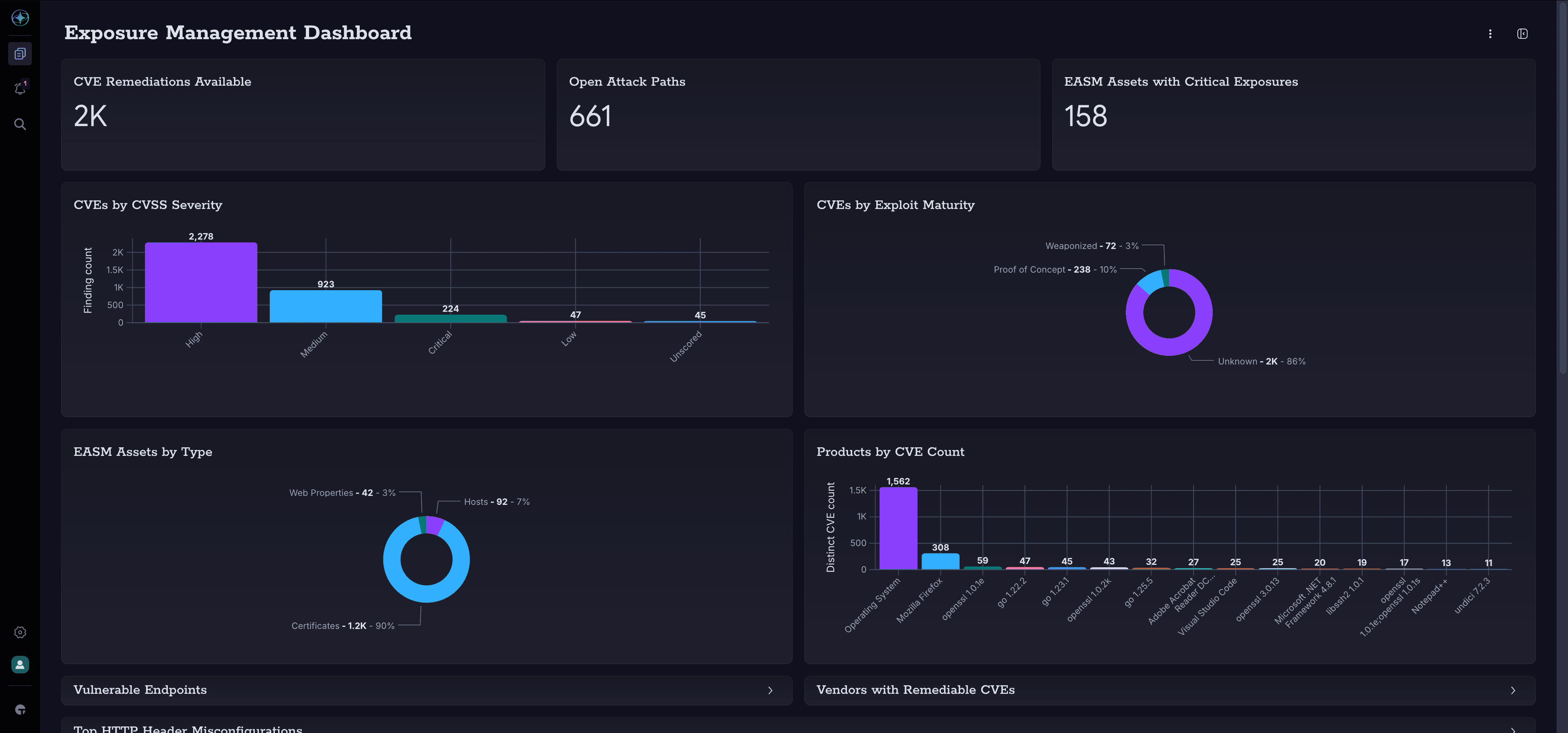
Task: Toggle the side panel layout icon
Action: [1522, 34]
